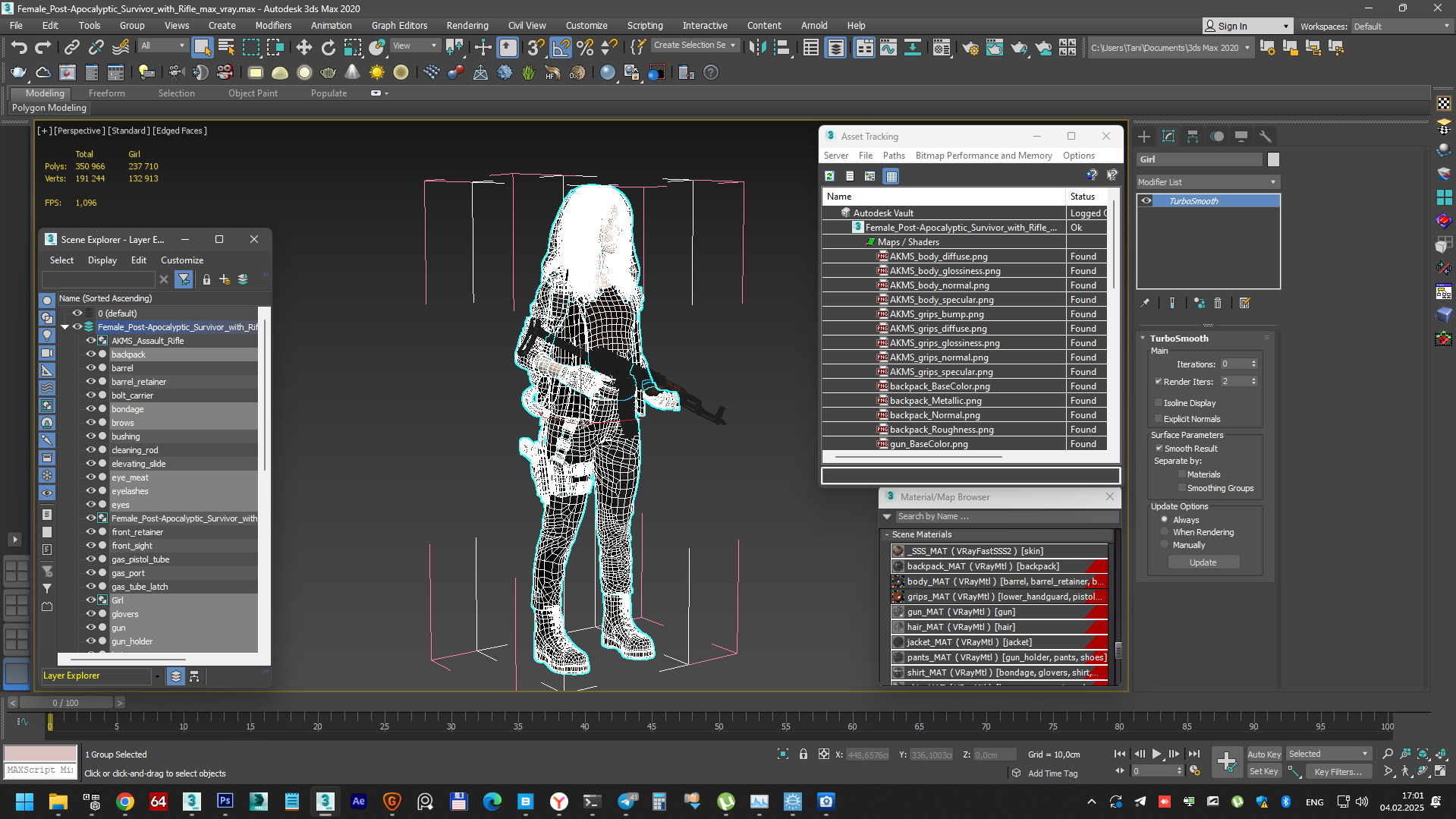Screen dimensions: 1456x819
Task: Open Select by Name dialog icon
Action: [x=226, y=48]
